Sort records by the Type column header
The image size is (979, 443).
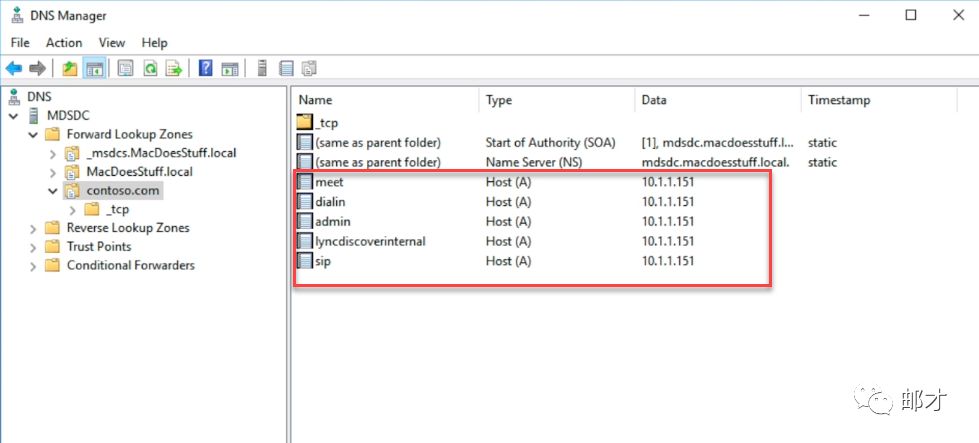[x=499, y=100]
